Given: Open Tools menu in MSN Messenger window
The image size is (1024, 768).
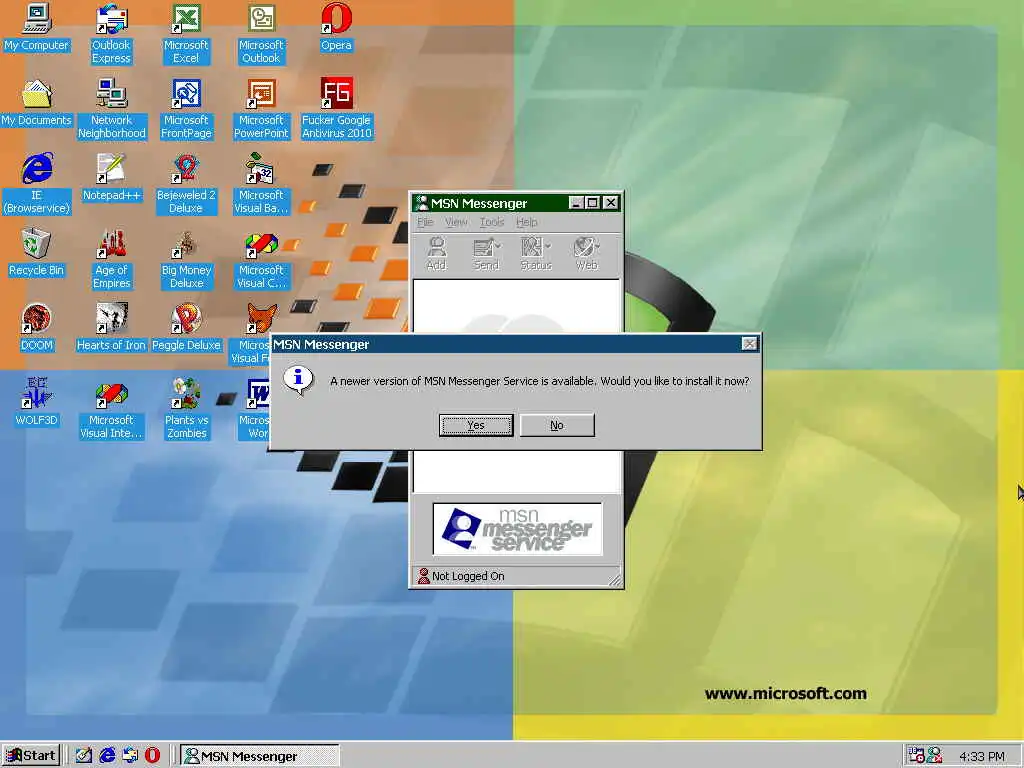Looking at the screenshot, I should pyautogui.click(x=492, y=222).
